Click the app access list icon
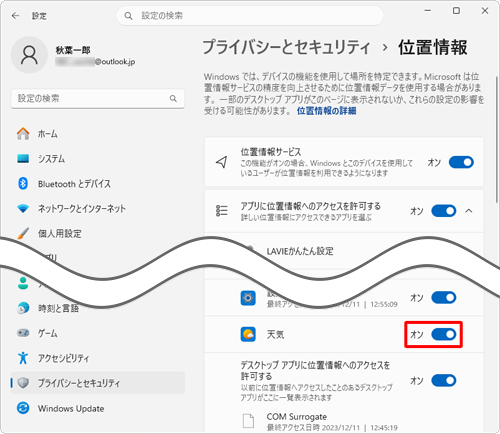This screenshot has width=500, height=434. point(222,211)
